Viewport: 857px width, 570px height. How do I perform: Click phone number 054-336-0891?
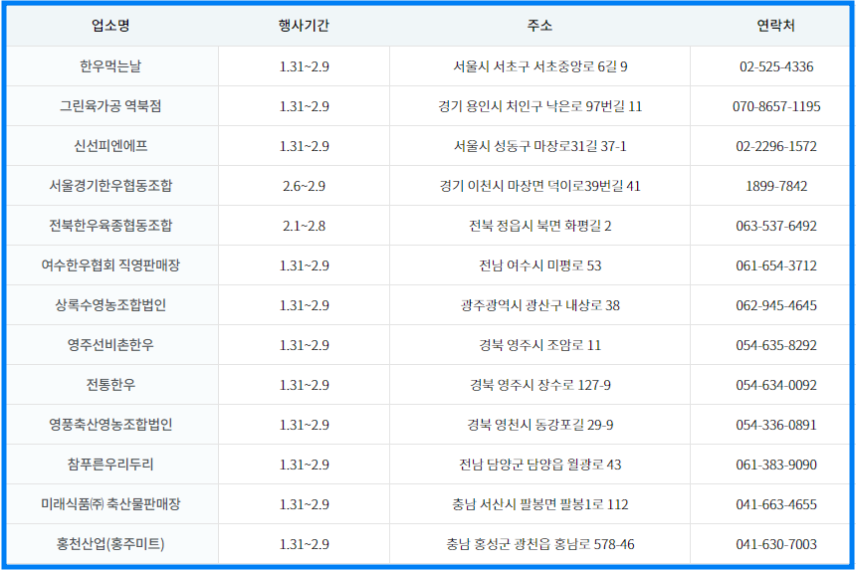tap(776, 425)
